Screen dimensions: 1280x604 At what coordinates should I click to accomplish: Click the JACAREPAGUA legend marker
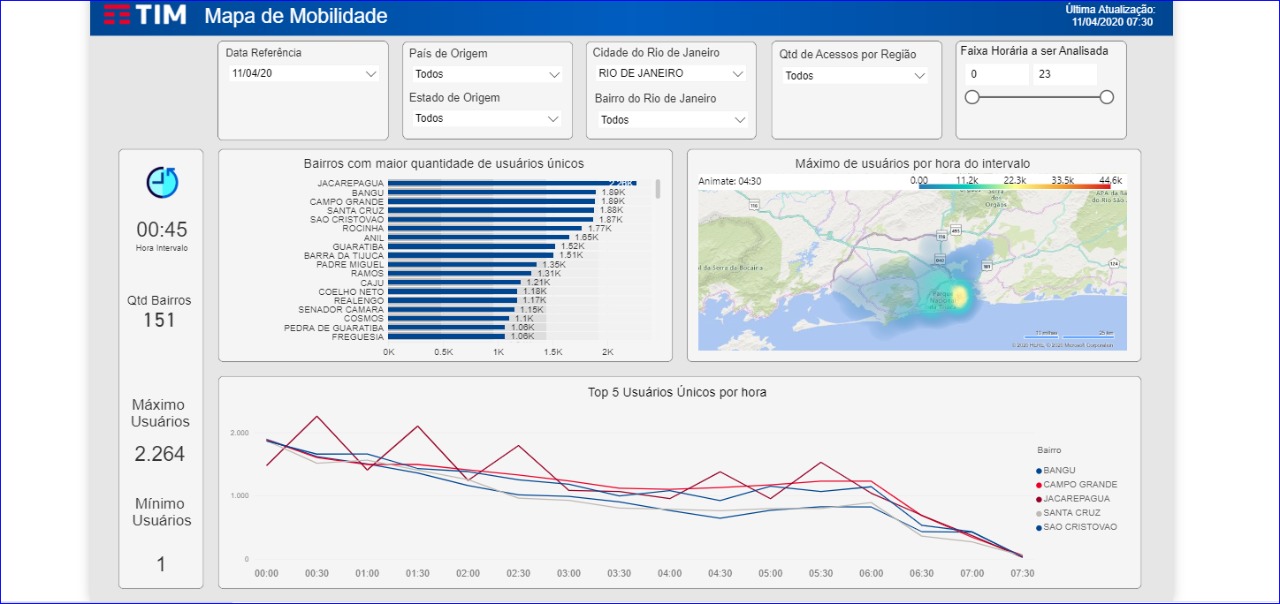click(1039, 498)
